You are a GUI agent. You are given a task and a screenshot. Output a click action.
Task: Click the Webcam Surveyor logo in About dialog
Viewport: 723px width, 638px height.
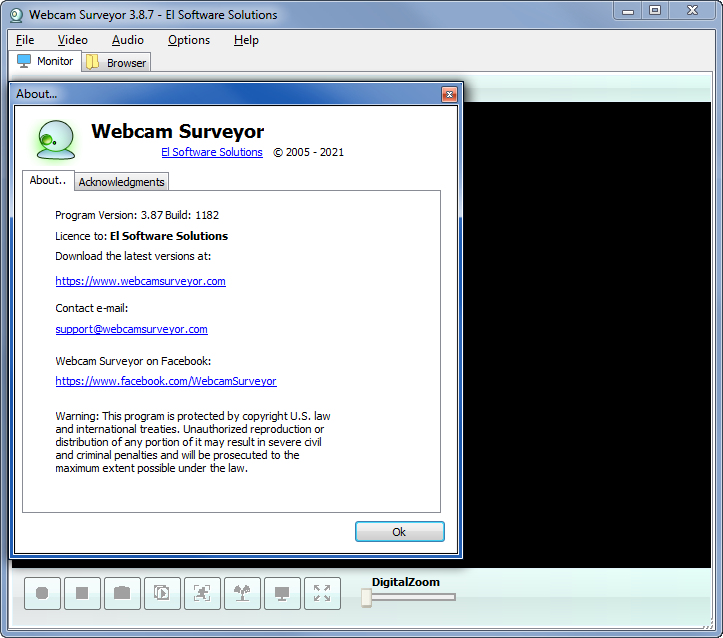pyautogui.click(x=56, y=140)
